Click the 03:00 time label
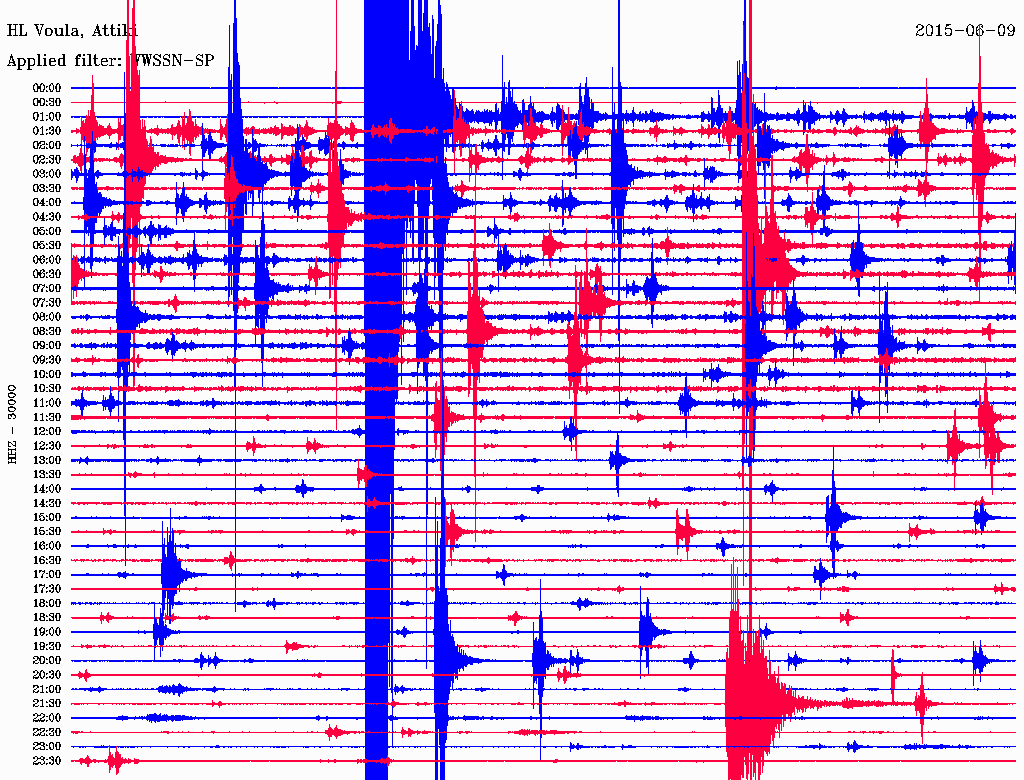Viewport: 1024px width, 780px height. (47, 174)
